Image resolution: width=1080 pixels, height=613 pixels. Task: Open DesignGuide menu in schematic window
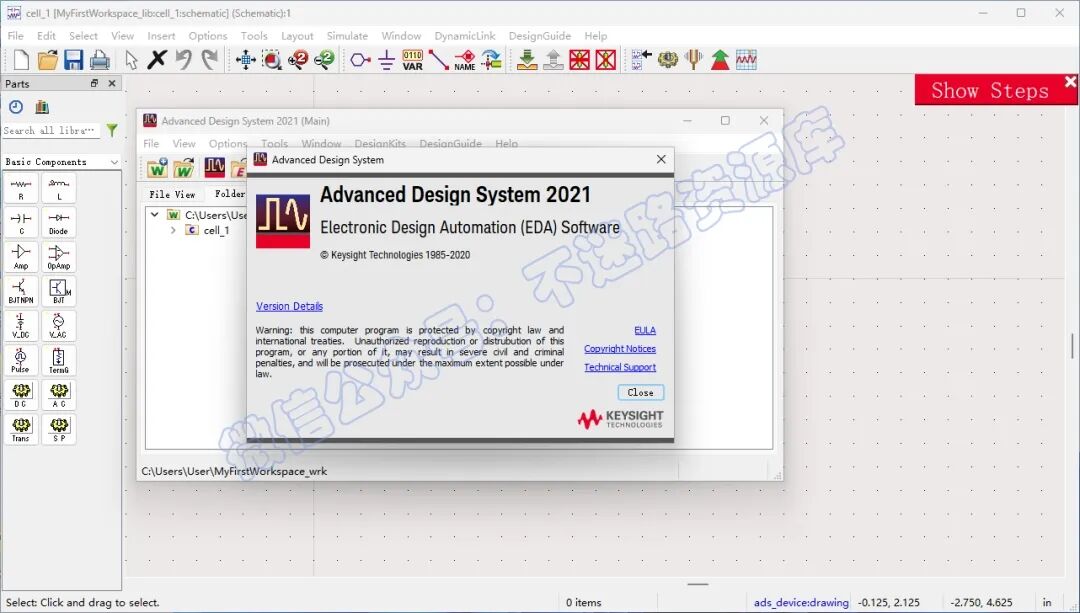point(539,36)
